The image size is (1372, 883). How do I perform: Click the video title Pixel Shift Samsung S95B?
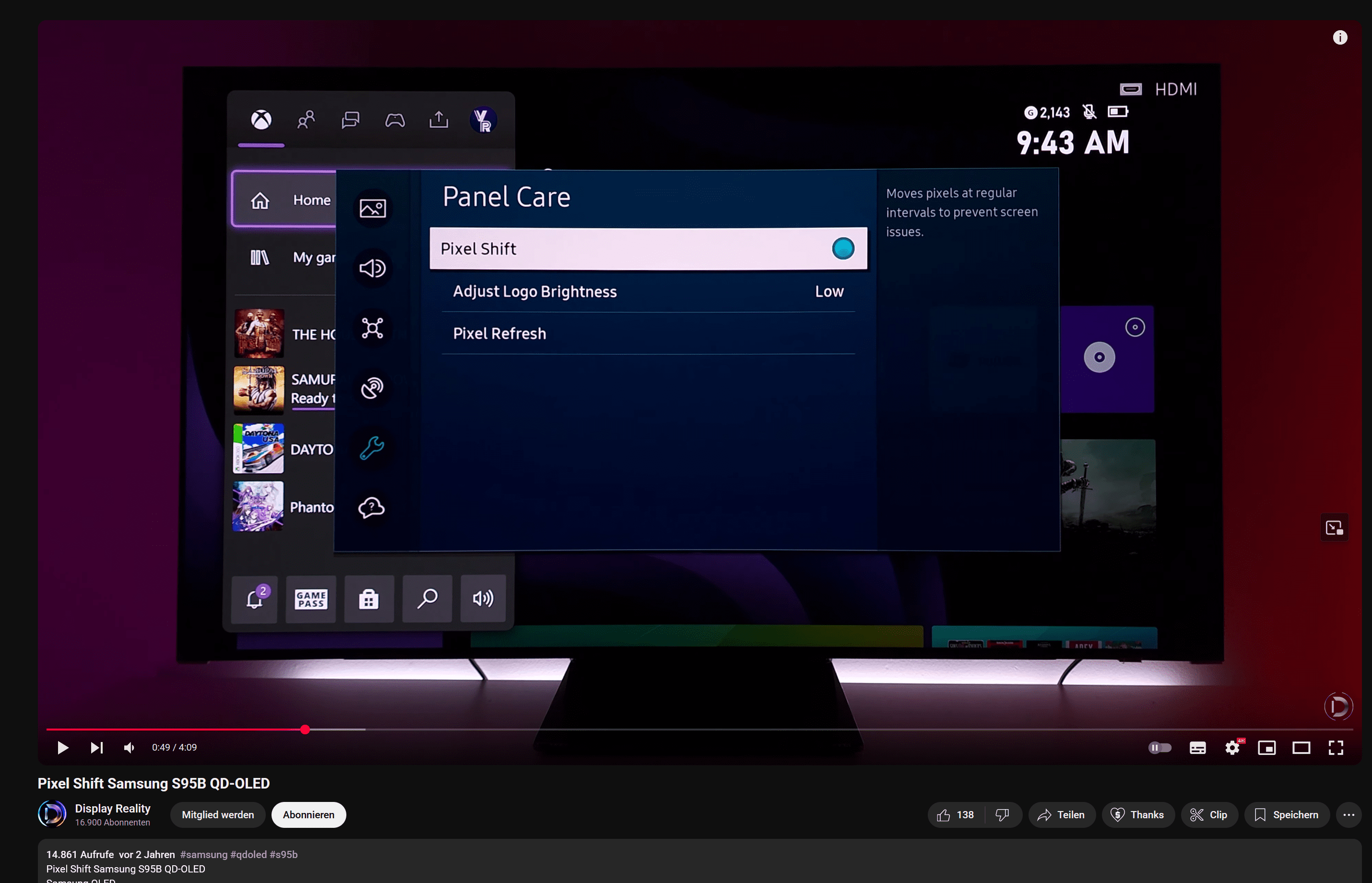point(154,783)
